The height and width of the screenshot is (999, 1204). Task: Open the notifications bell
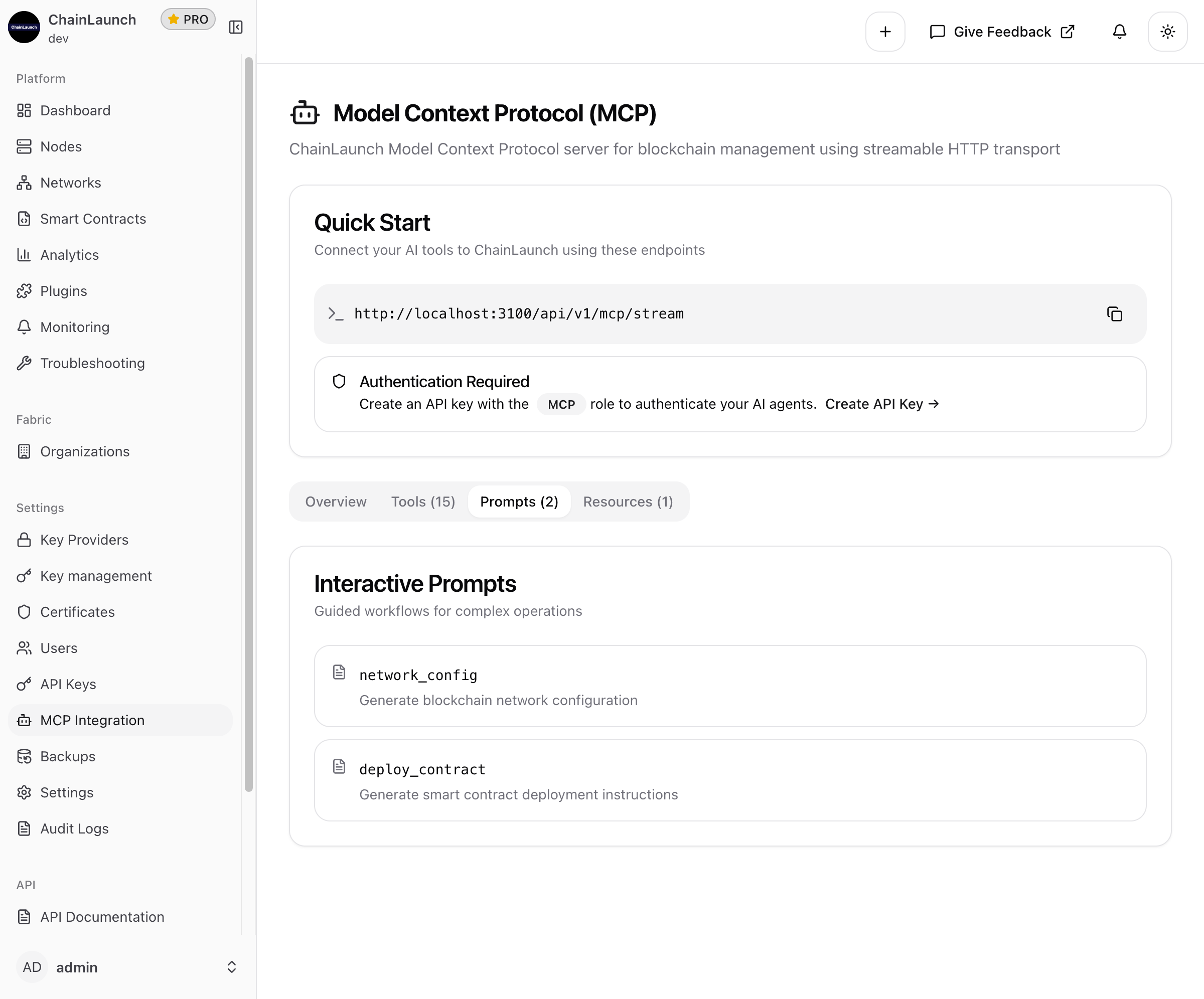1119,32
